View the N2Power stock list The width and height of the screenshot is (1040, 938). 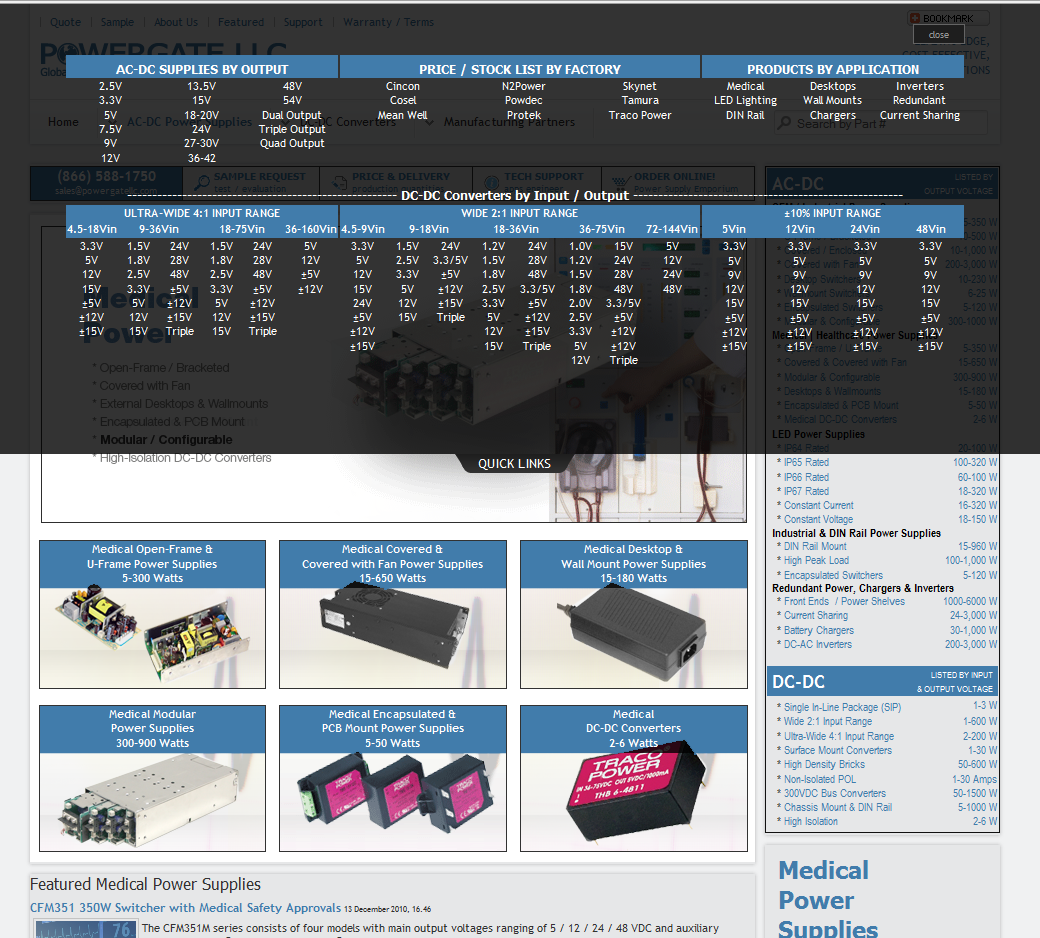click(x=523, y=86)
